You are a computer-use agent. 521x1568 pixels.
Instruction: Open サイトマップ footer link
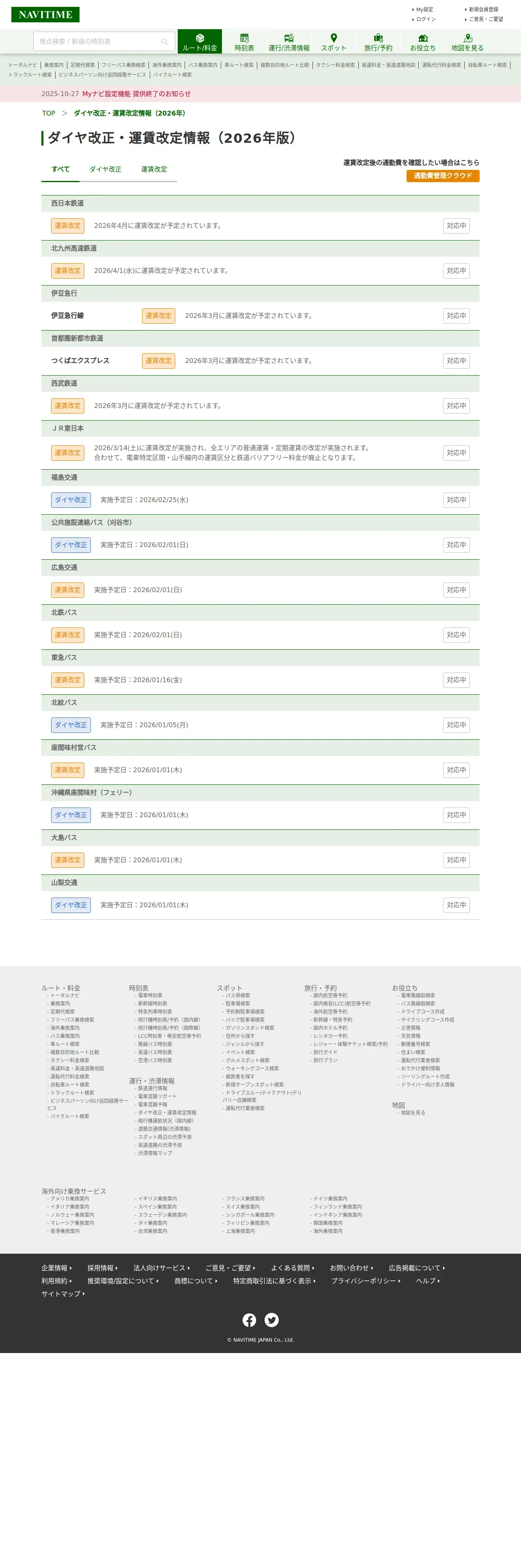pos(63,1293)
